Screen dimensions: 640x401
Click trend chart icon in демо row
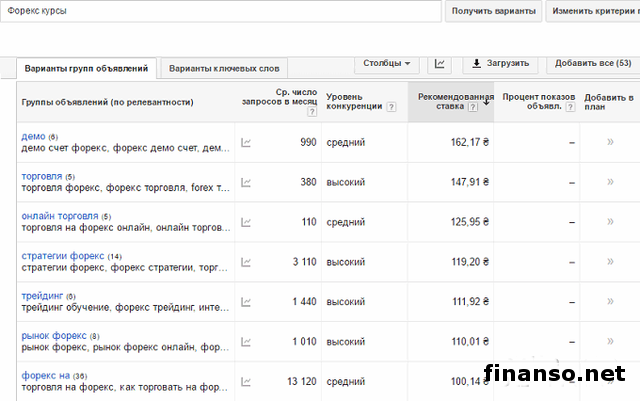click(x=247, y=143)
